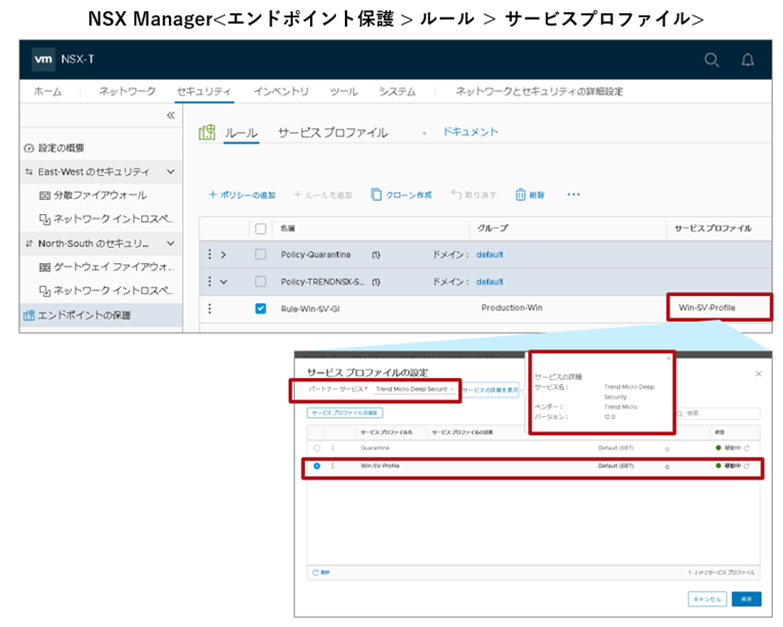
Task: Open the サービス プロファイル tab
Action: pyautogui.click(x=332, y=133)
